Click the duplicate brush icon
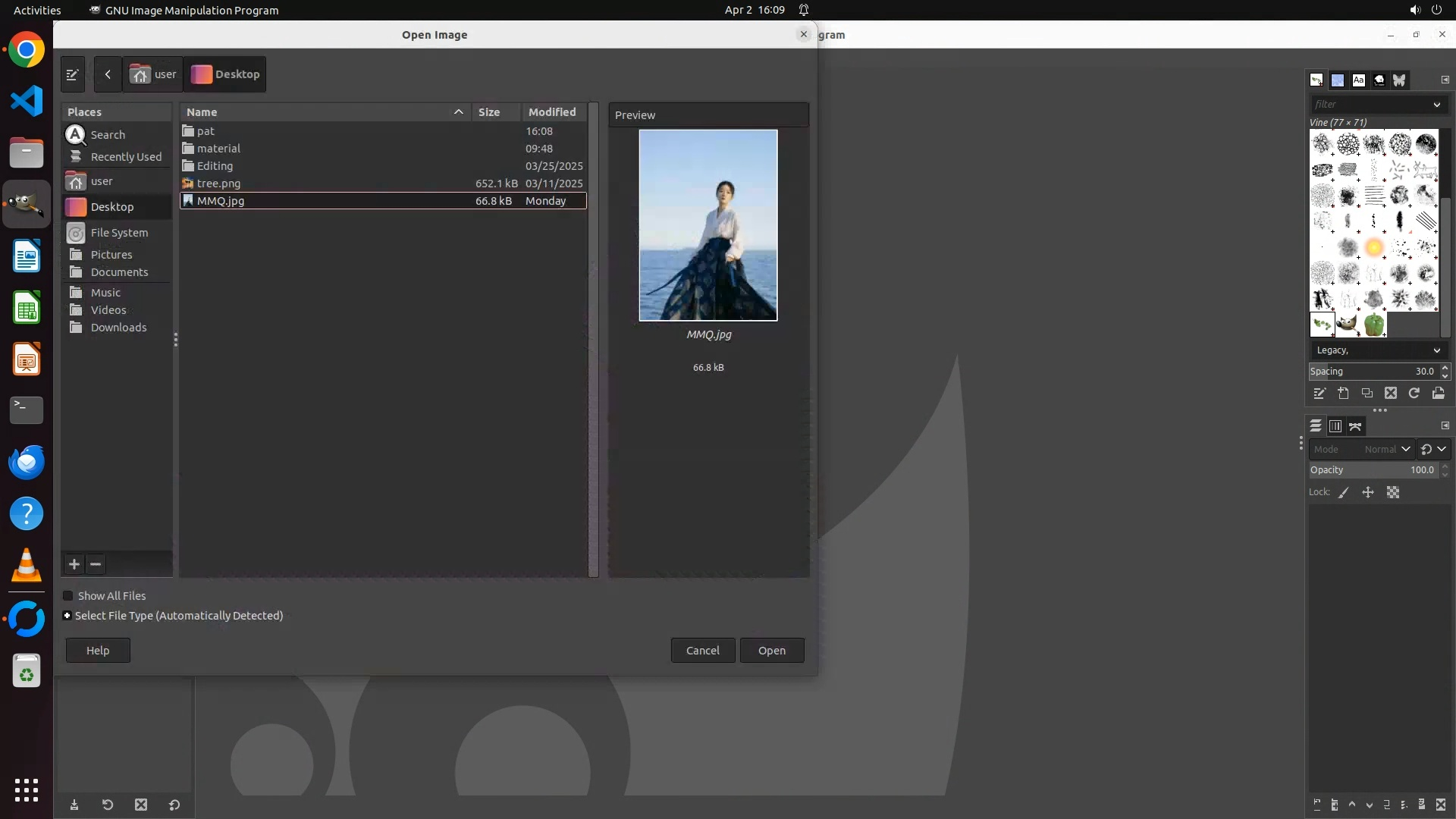This screenshot has width=1456, height=819. point(1367,394)
